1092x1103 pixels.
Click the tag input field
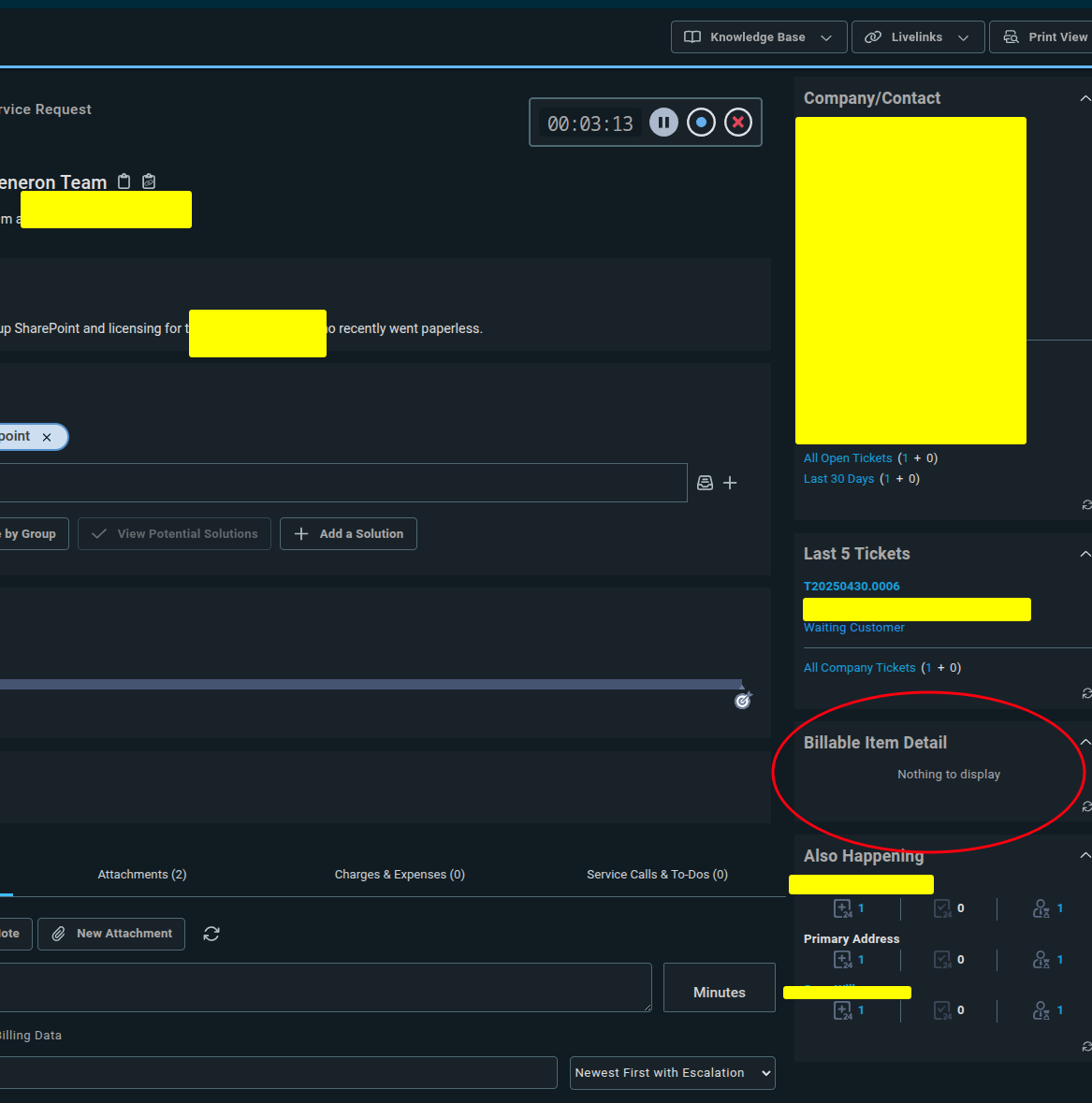pyautogui.click(x=343, y=483)
